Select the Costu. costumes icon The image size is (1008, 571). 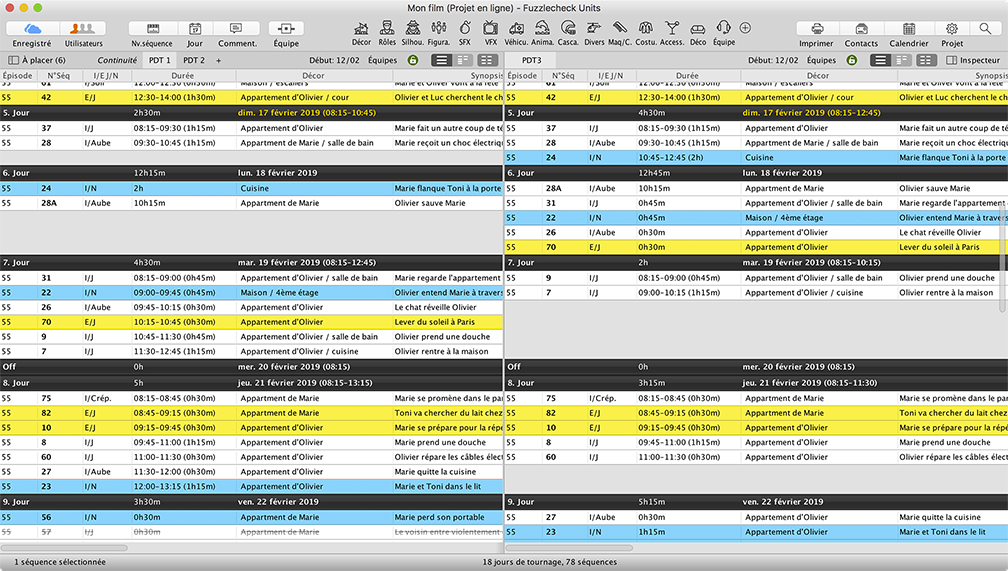pyautogui.click(x=645, y=28)
